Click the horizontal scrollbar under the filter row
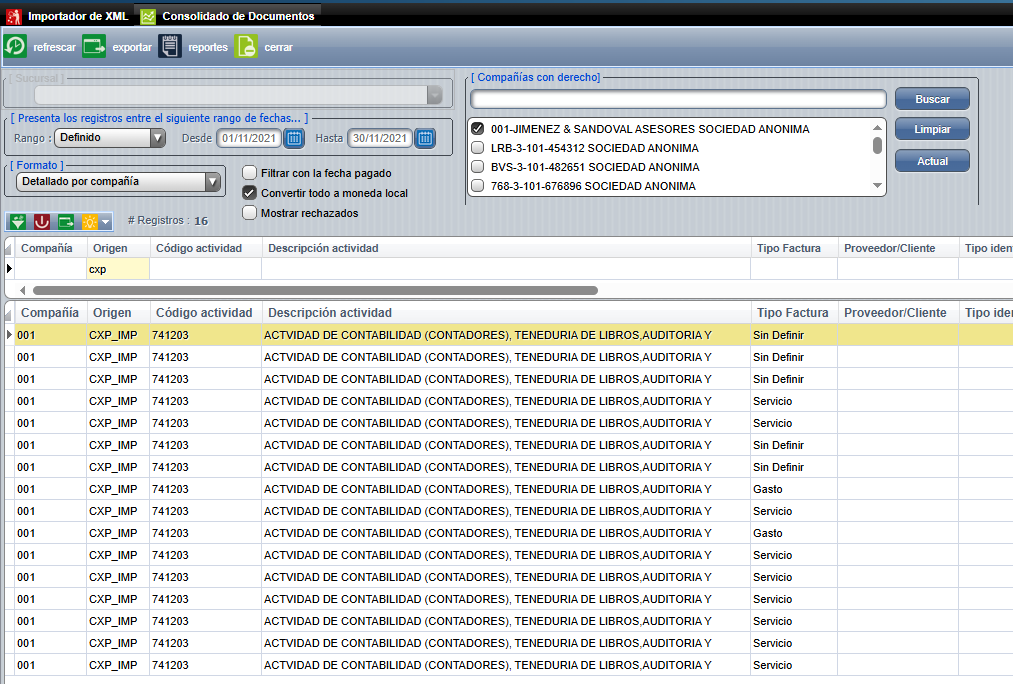1013x684 pixels. tap(315, 290)
